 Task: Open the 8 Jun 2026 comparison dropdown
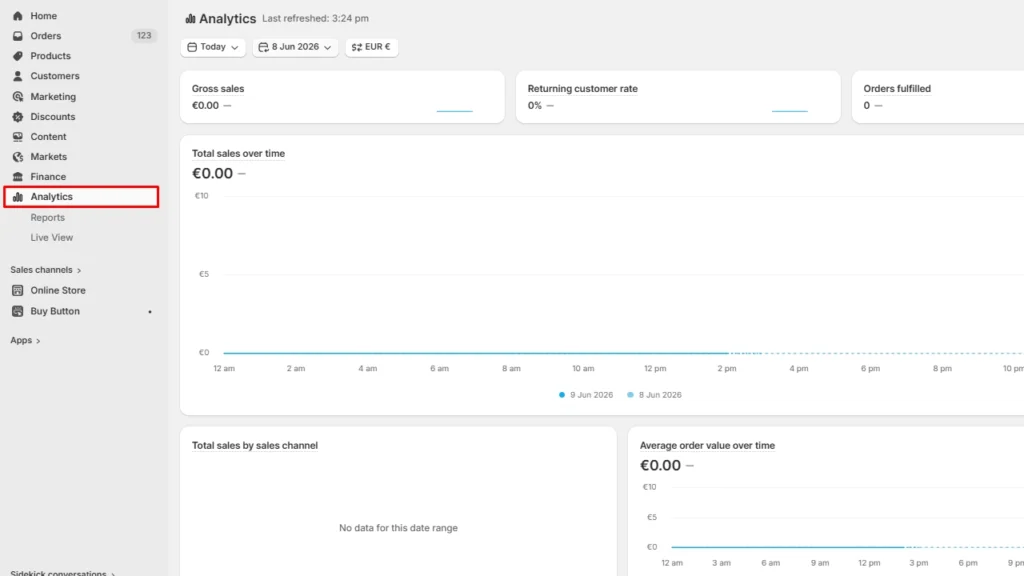(x=295, y=47)
